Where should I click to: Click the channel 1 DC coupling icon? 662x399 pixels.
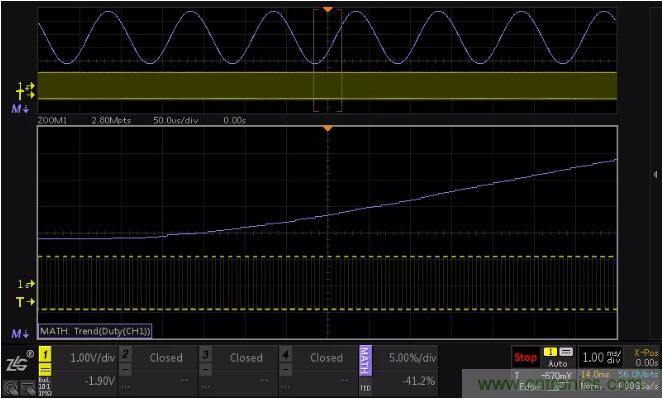point(46,369)
